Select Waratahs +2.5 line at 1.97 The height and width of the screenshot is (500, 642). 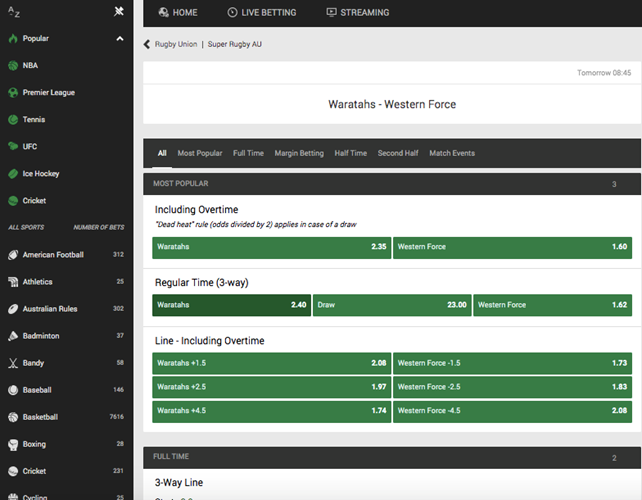click(271, 387)
